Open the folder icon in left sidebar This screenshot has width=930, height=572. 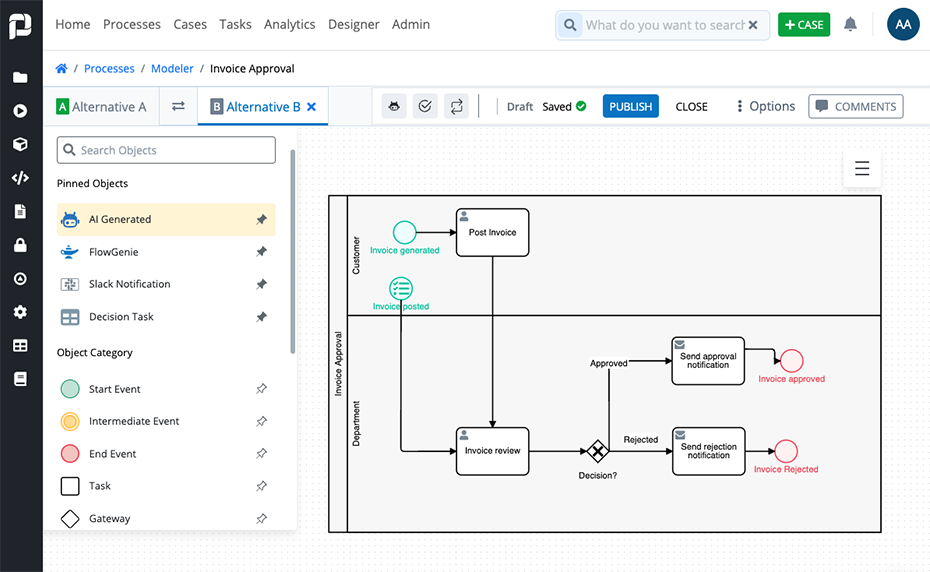click(x=20, y=78)
